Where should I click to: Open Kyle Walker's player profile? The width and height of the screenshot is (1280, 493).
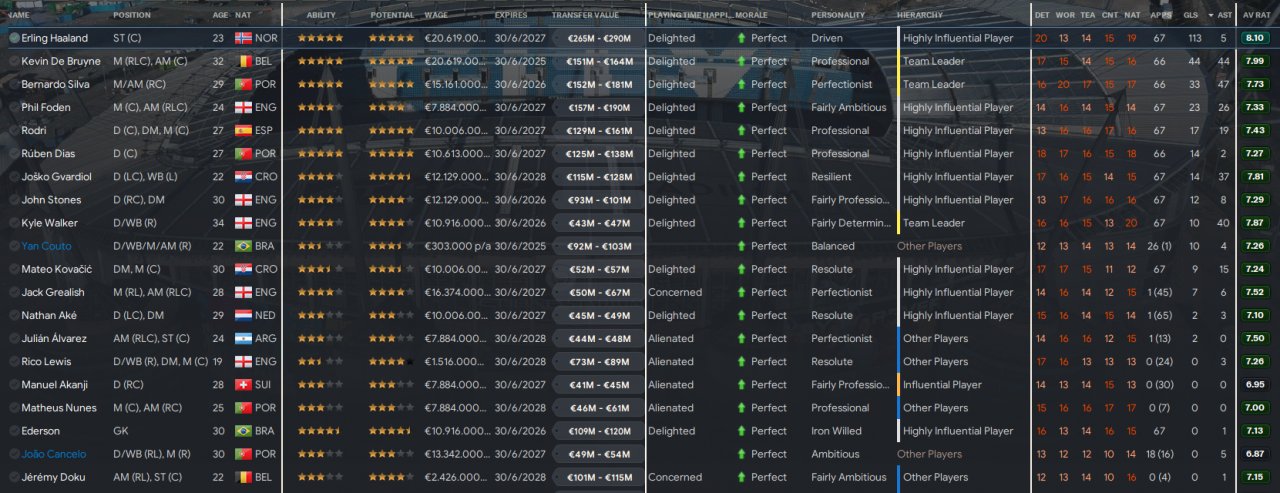point(49,223)
